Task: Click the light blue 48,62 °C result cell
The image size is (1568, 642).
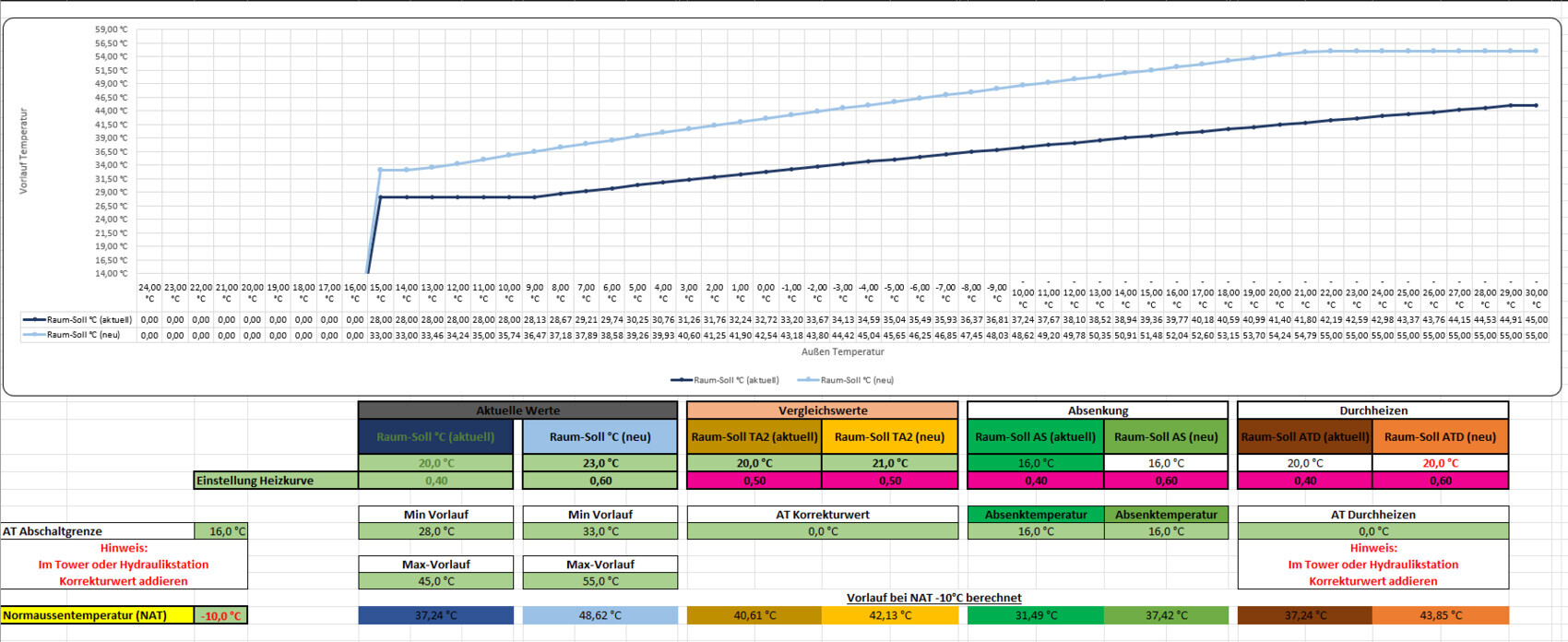Action: pos(600,615)
